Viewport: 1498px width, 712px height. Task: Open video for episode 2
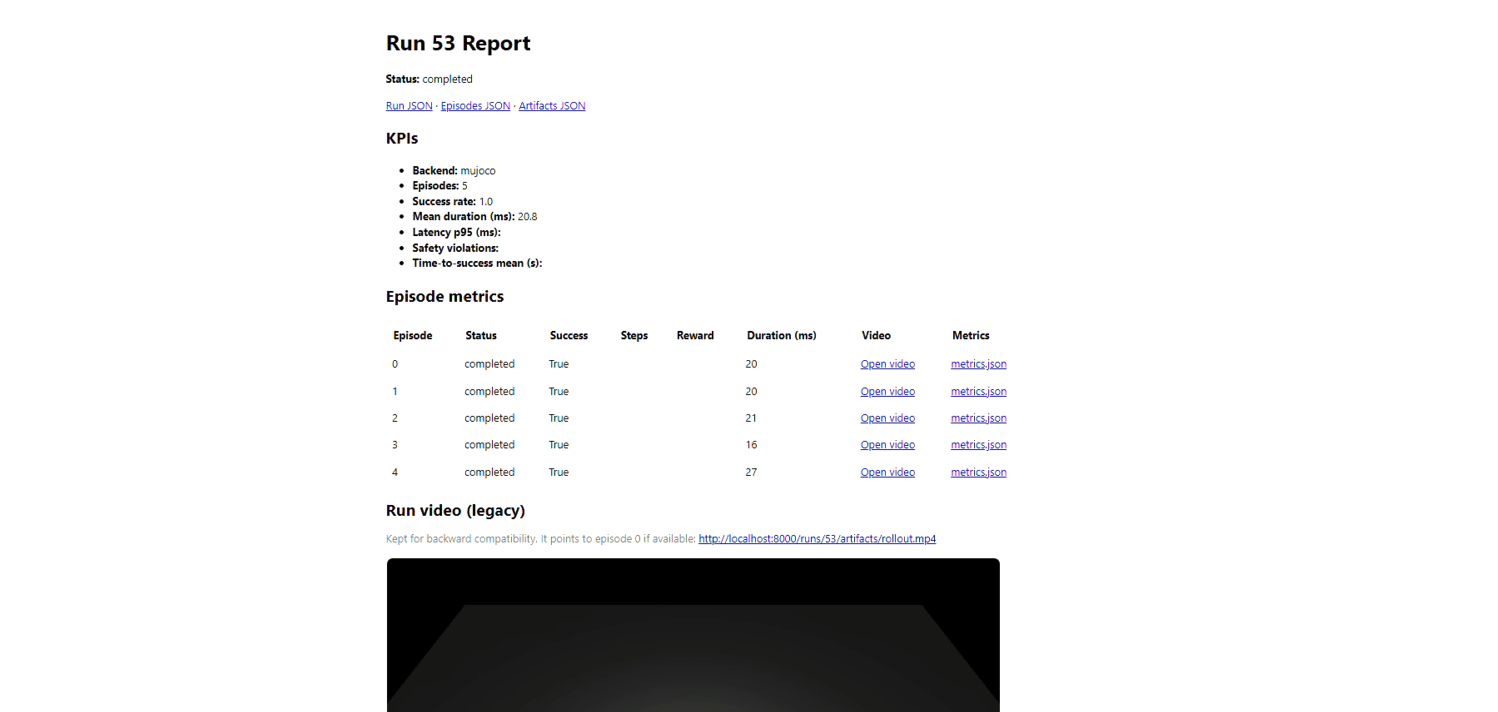pyautogui.click(x=887, y=418)
